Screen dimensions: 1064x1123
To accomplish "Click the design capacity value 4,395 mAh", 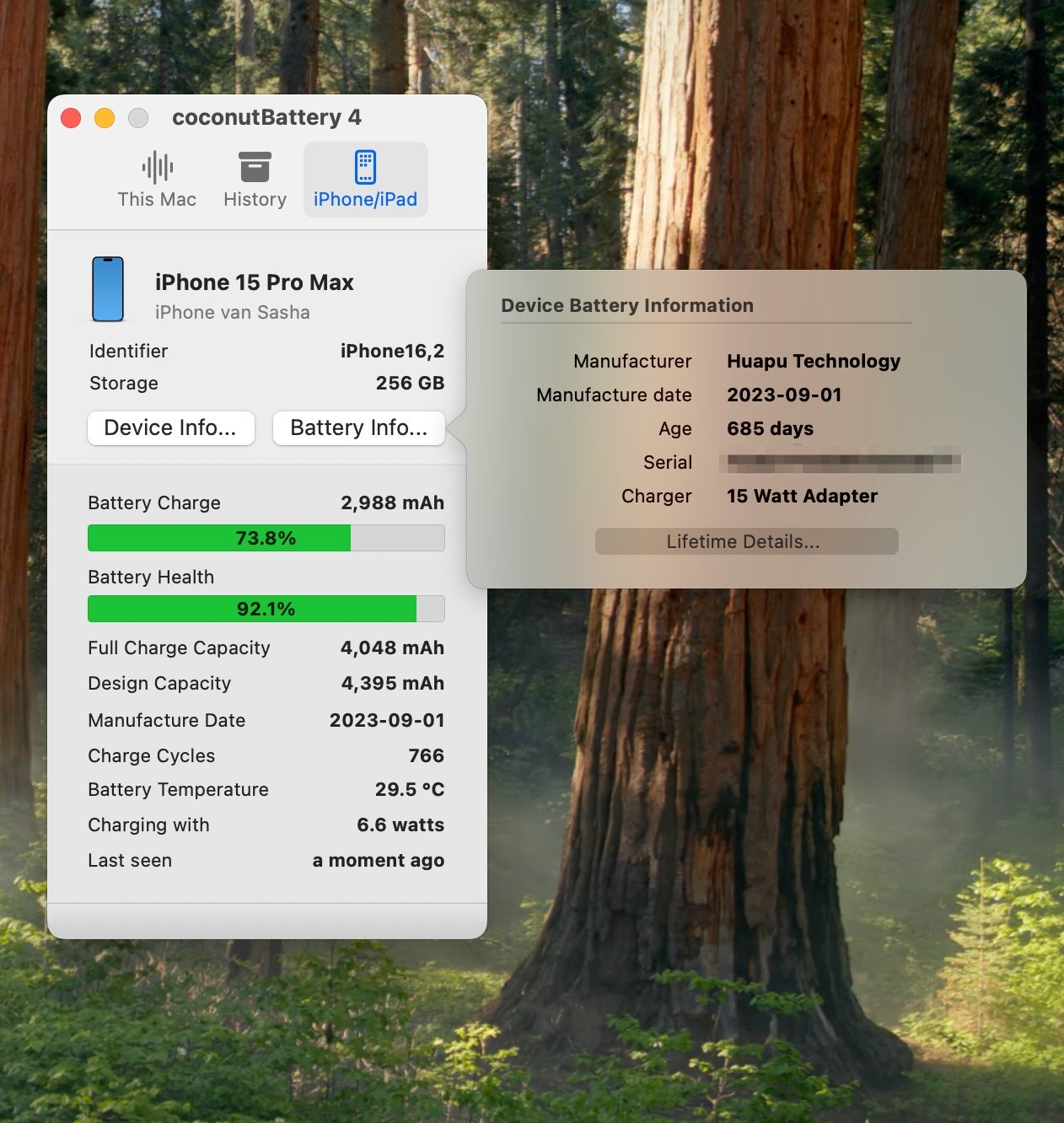I will [x=392, y=684].
